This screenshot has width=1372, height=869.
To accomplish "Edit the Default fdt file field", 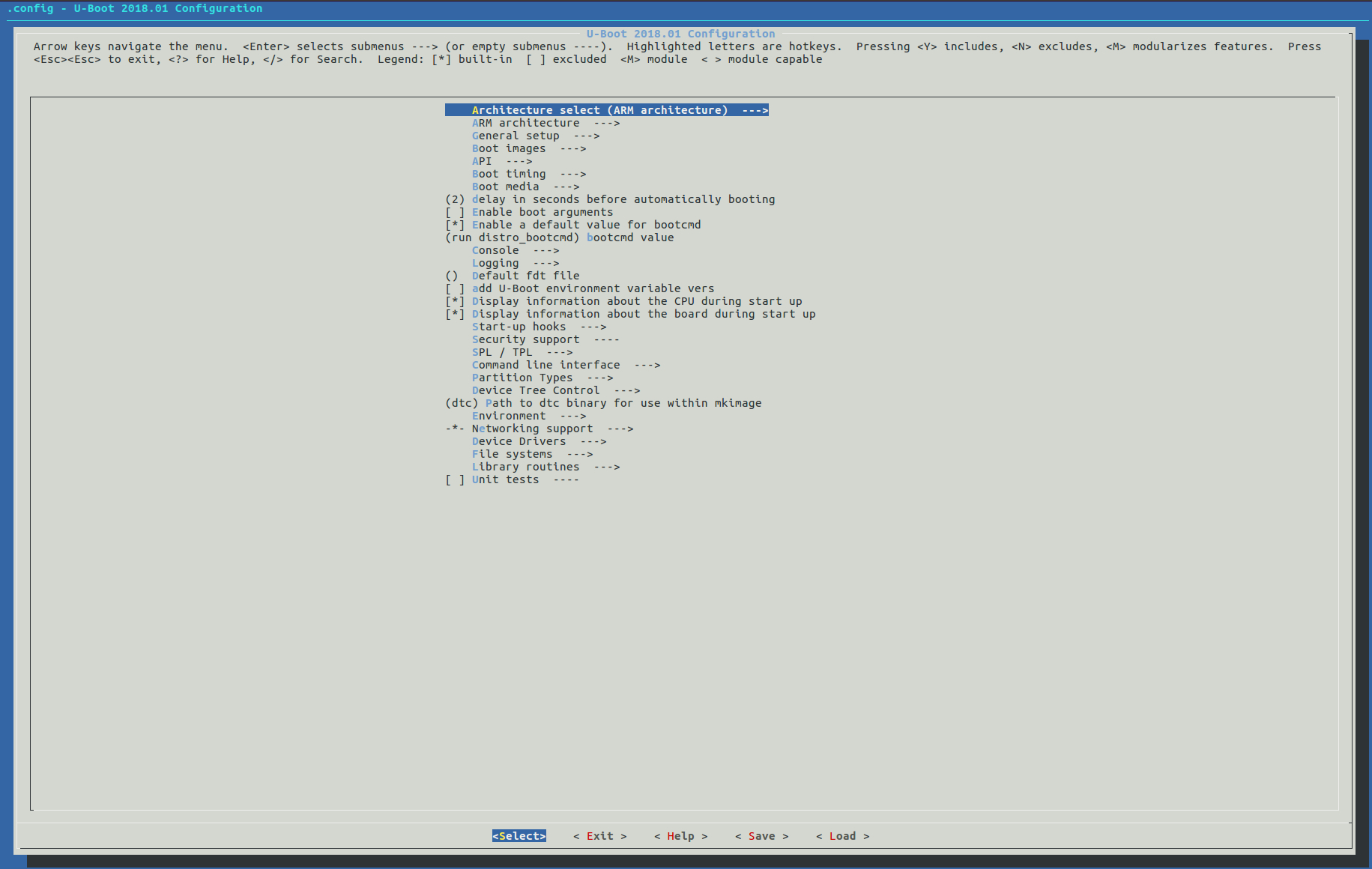I will (513, 276).
